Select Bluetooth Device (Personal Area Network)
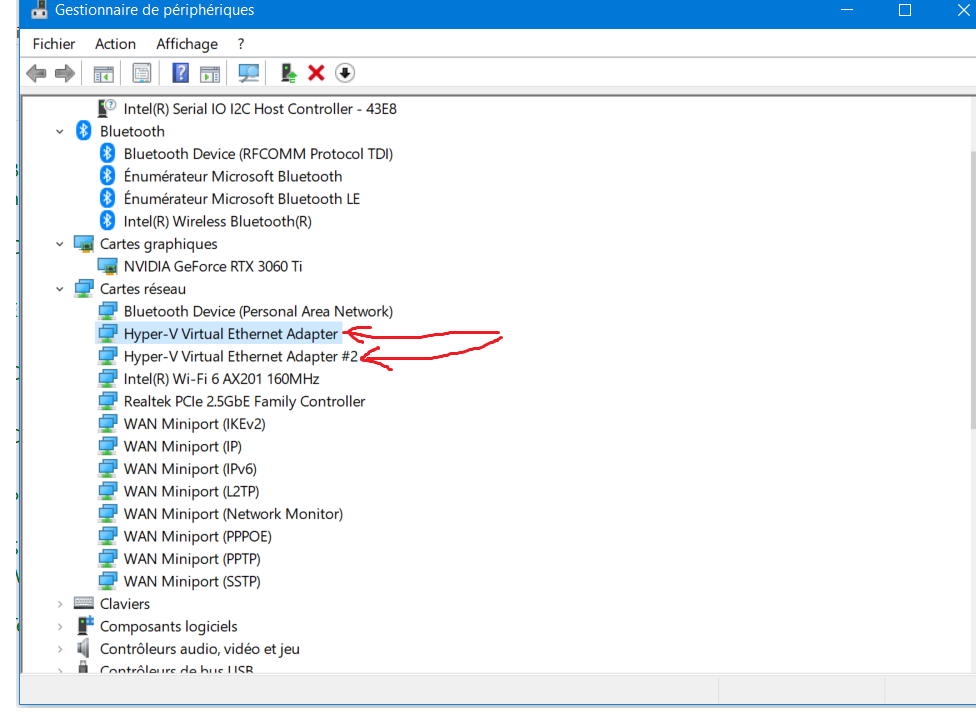 tap(258, 311)
